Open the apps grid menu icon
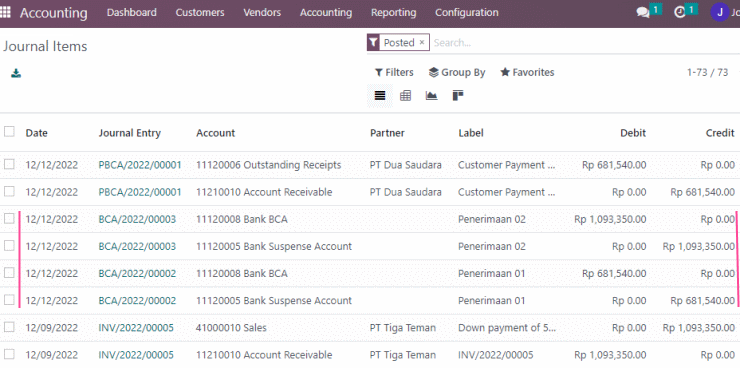 pyautogui.click(x=5, y=13)
